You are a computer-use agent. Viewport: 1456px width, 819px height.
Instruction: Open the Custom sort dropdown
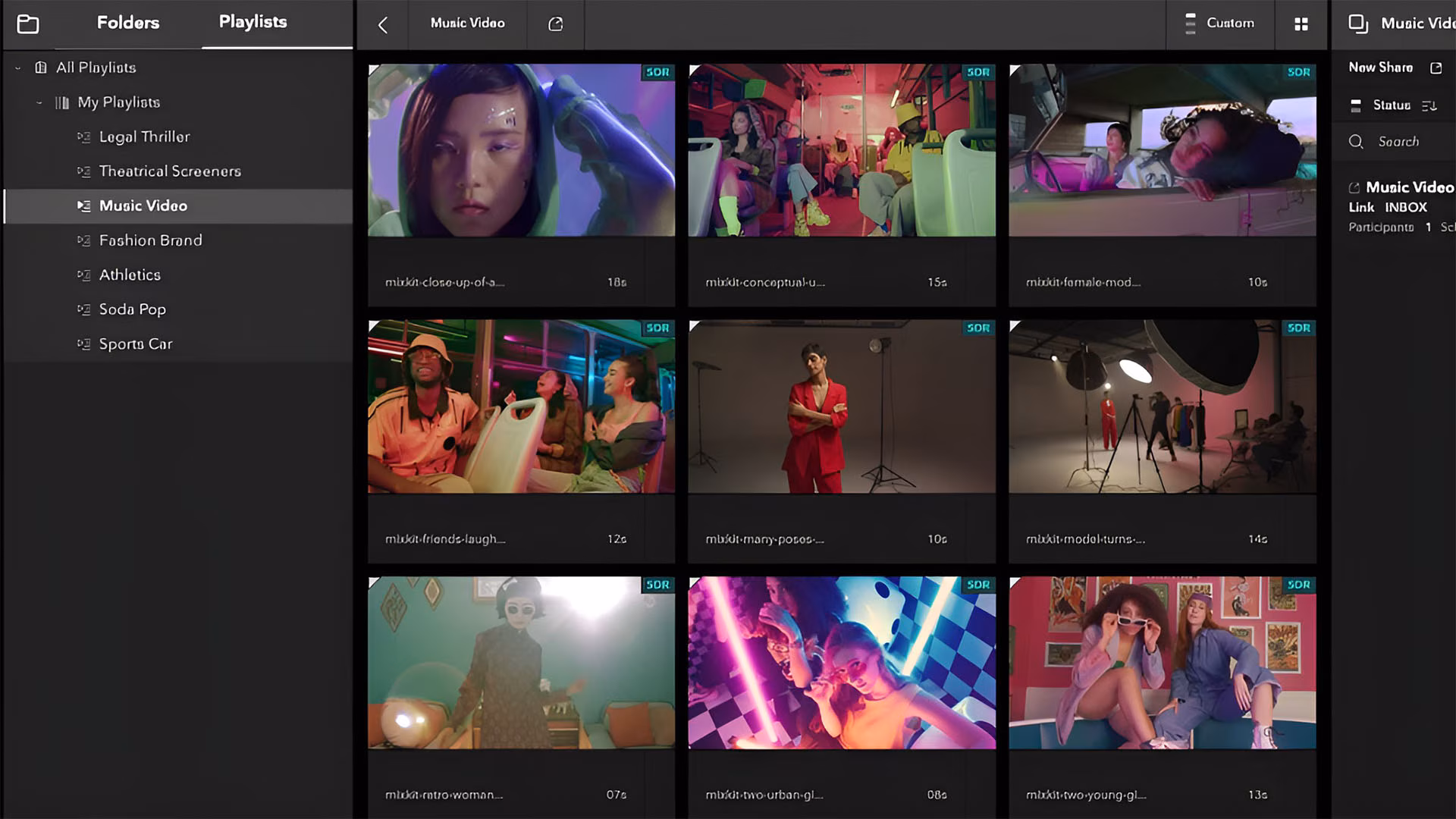point(1220,24)
